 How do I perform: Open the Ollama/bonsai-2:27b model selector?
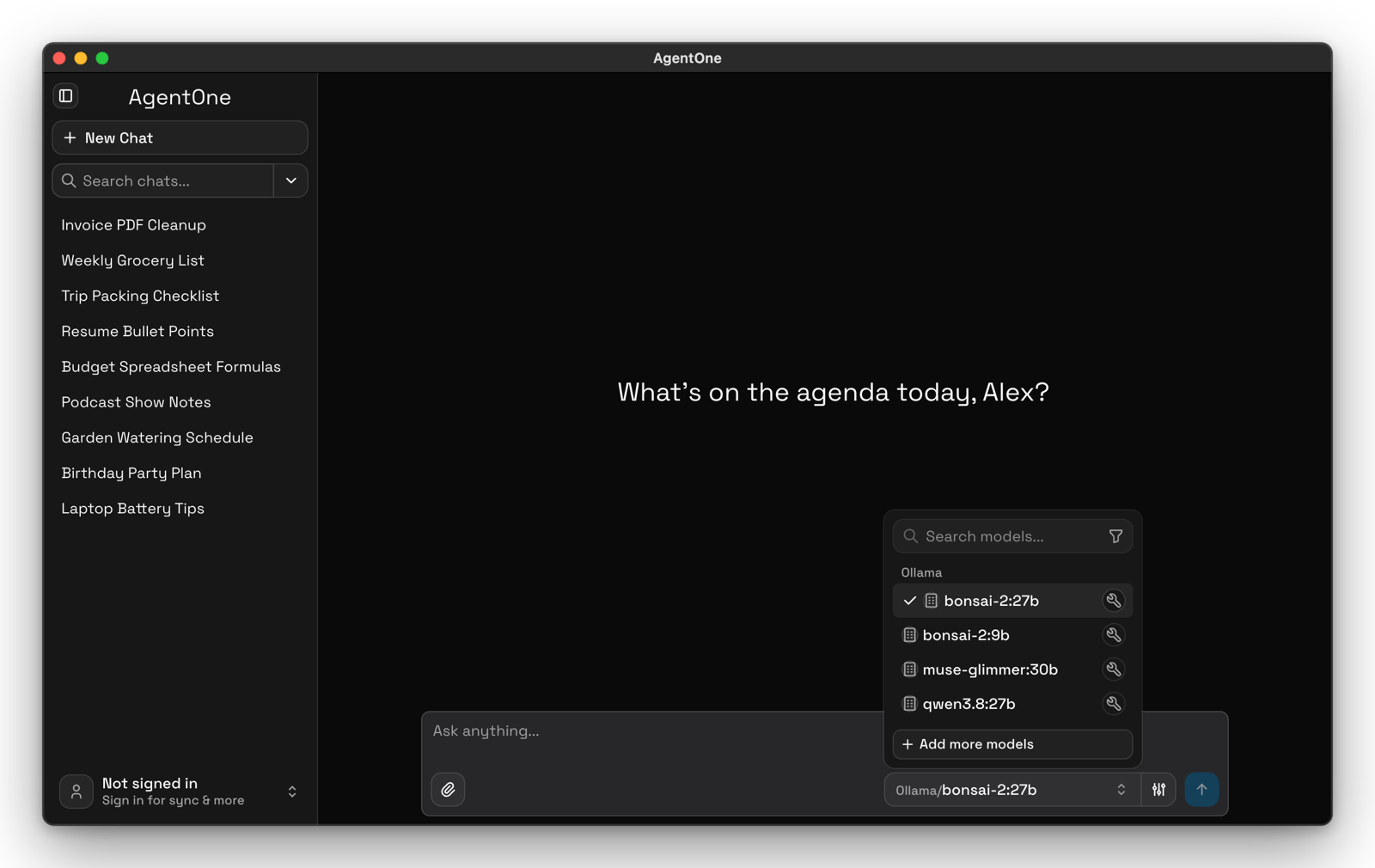[1012, 790]
